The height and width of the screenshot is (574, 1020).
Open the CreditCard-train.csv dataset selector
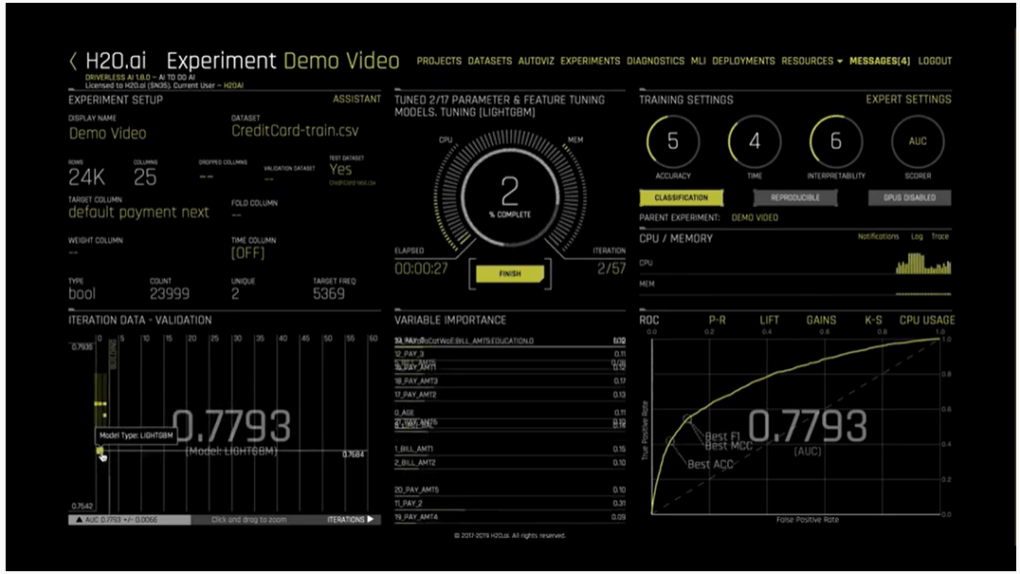(x=295, y=131)
